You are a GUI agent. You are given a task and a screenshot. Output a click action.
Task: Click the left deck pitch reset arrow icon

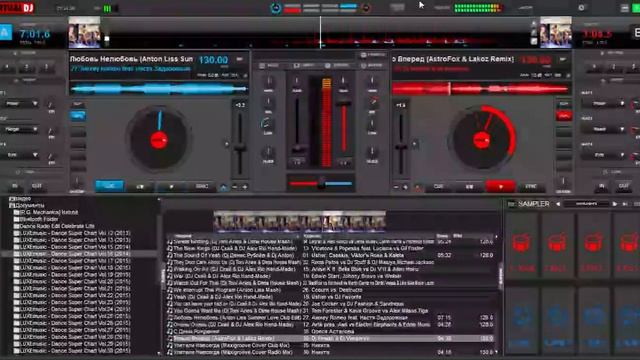(224, 187)
